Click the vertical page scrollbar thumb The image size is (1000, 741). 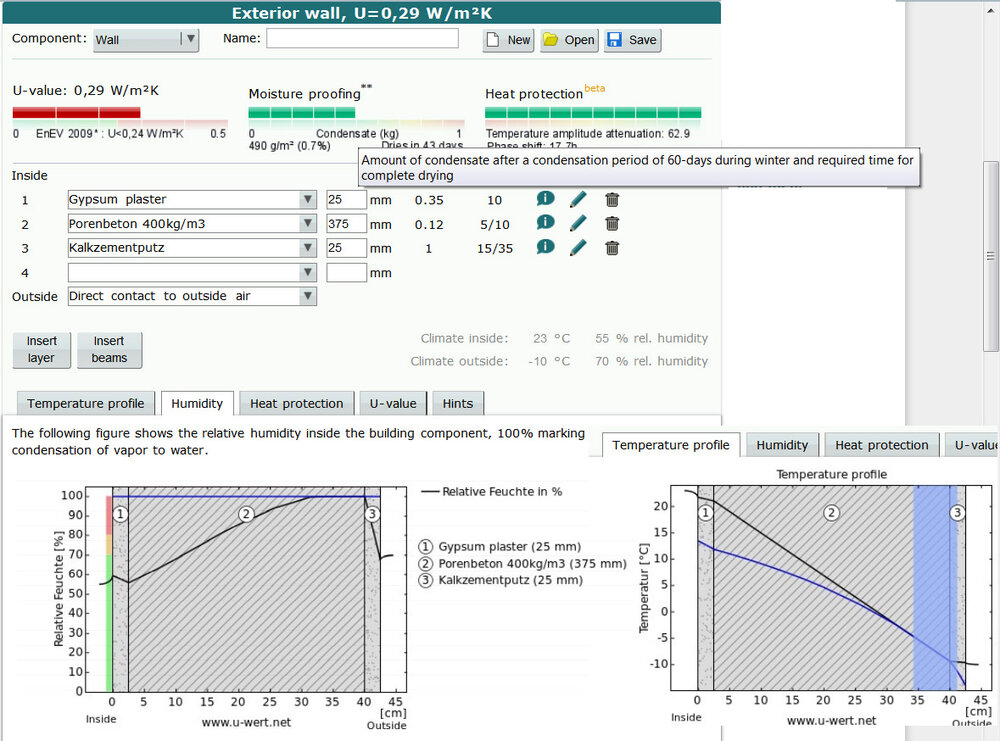[990, 256]
